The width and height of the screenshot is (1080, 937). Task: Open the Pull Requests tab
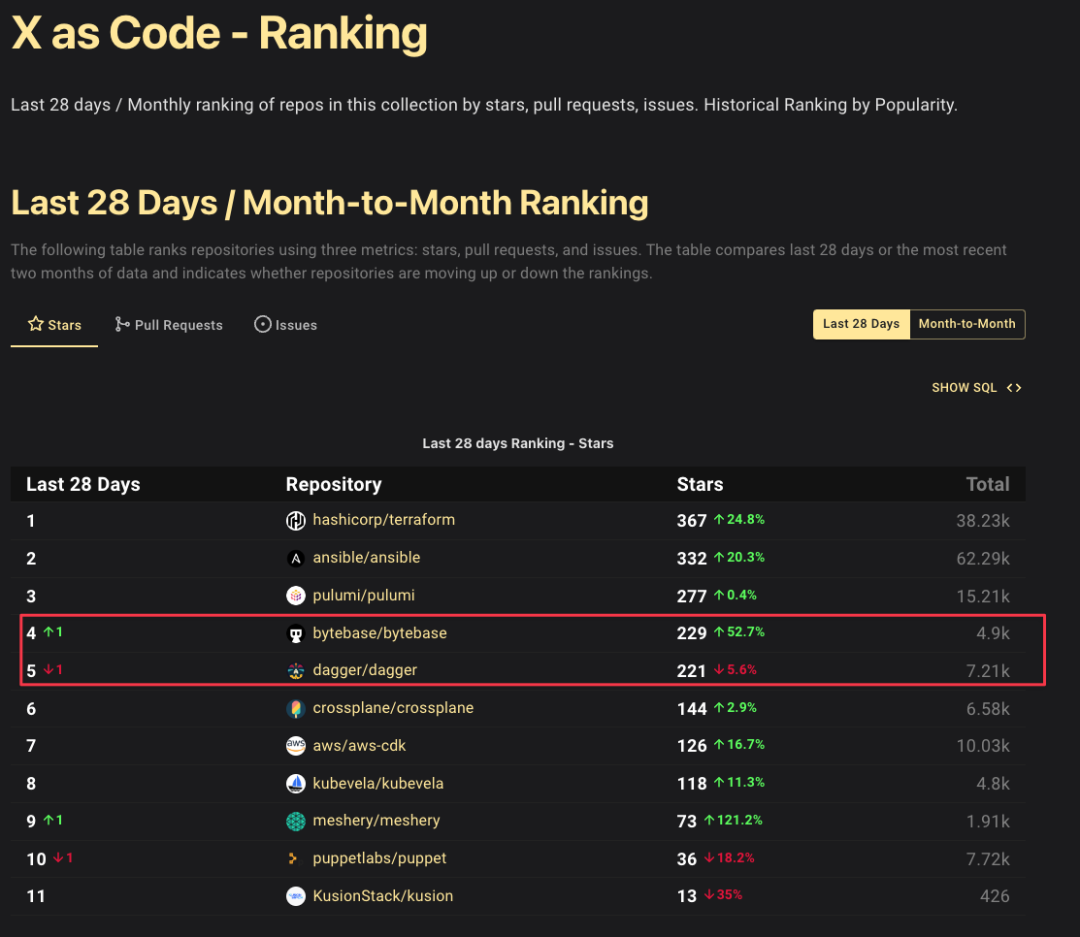(168, 325)
